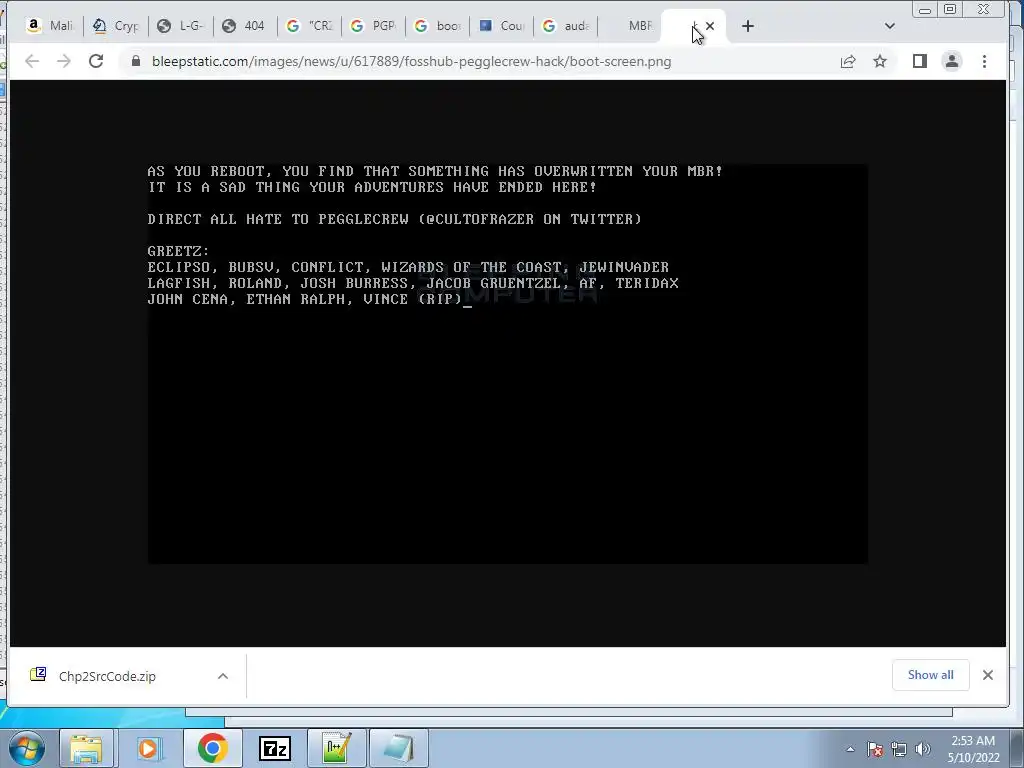The image size is (1024, 768).
Task: Switch to the 'MBR' tab
Action: 630,26
